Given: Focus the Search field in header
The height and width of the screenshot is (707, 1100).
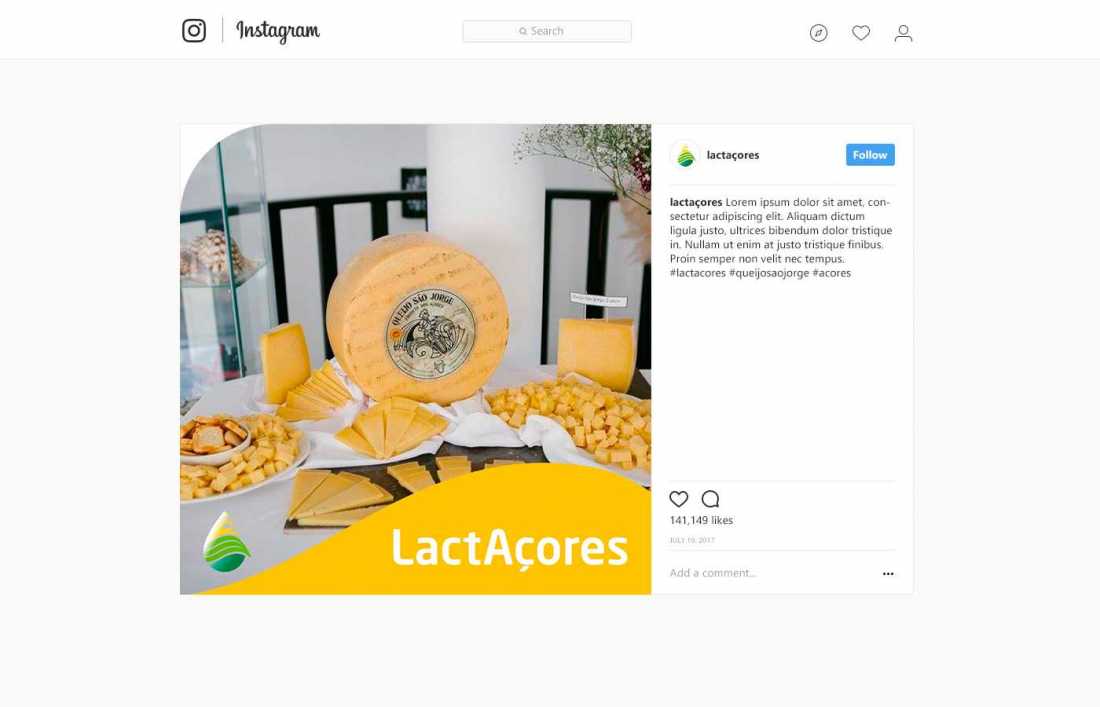Looking at the screenshot, I should point(546,31).
